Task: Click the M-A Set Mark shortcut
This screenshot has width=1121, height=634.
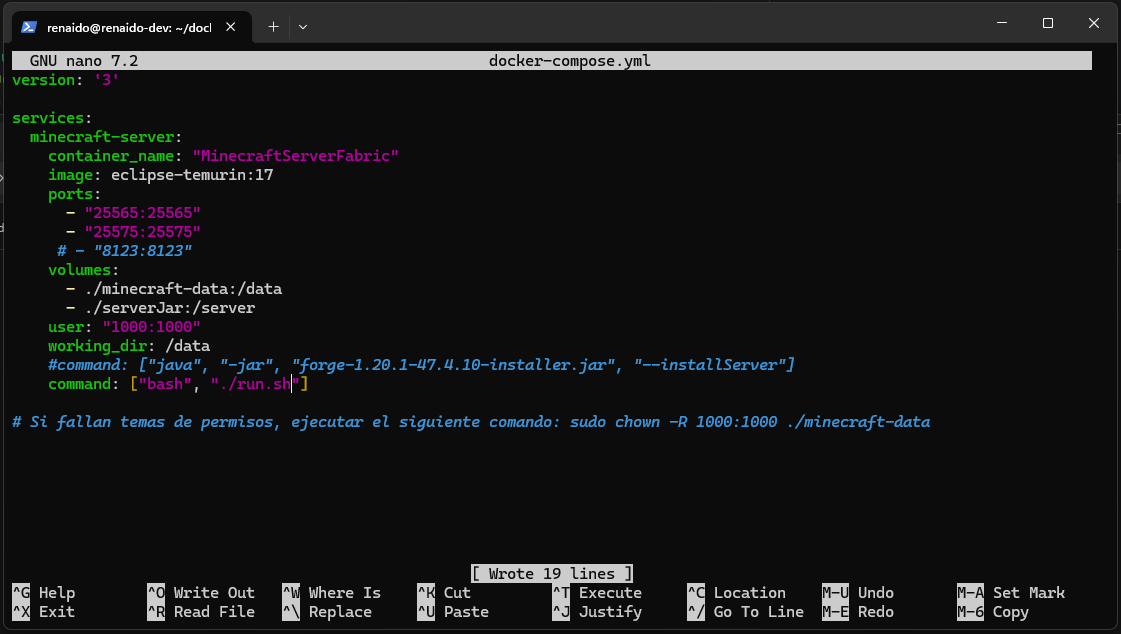Action: (x=1011, y=593)
